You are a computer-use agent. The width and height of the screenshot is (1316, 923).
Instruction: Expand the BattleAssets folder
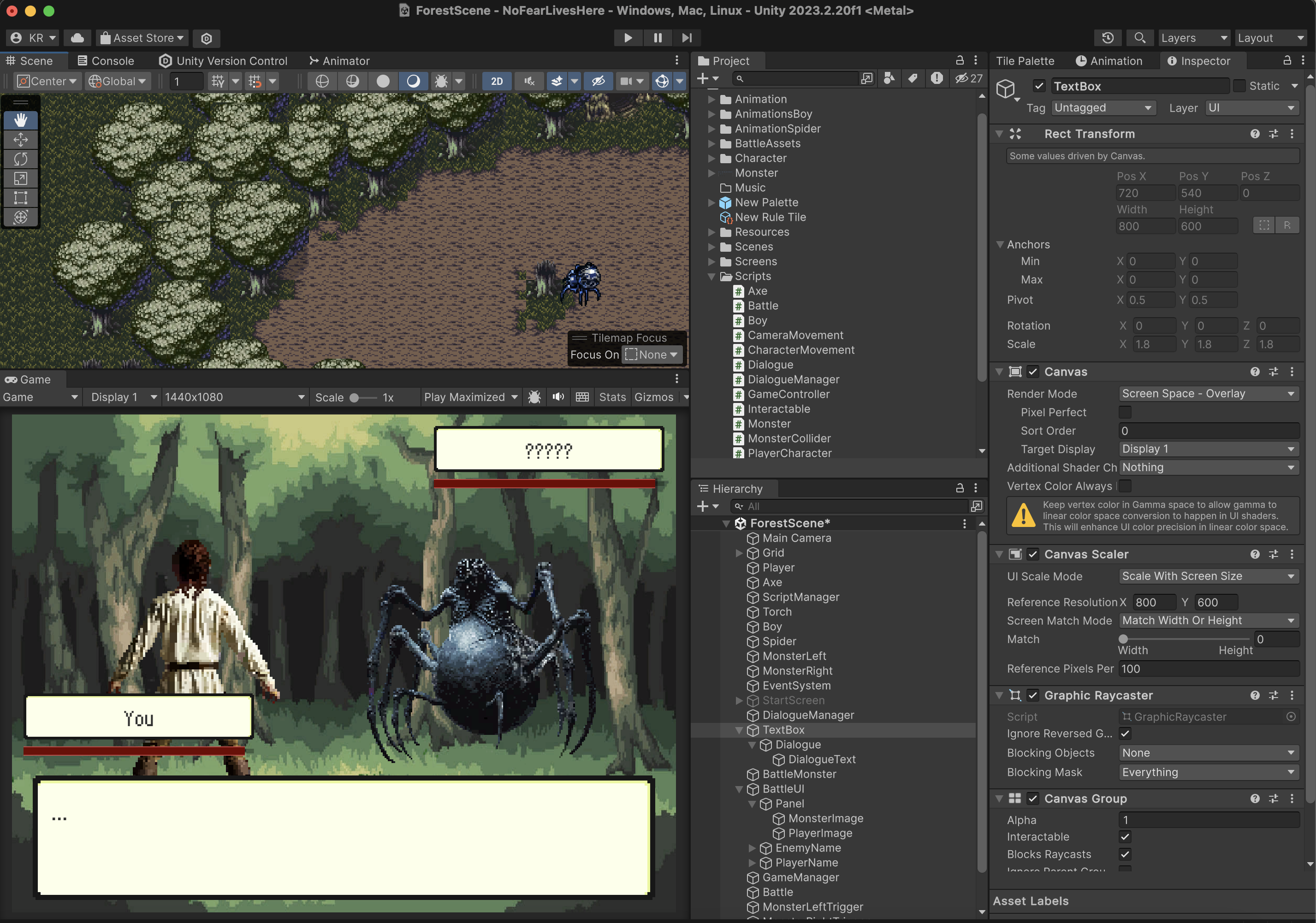tap(711, 143)
